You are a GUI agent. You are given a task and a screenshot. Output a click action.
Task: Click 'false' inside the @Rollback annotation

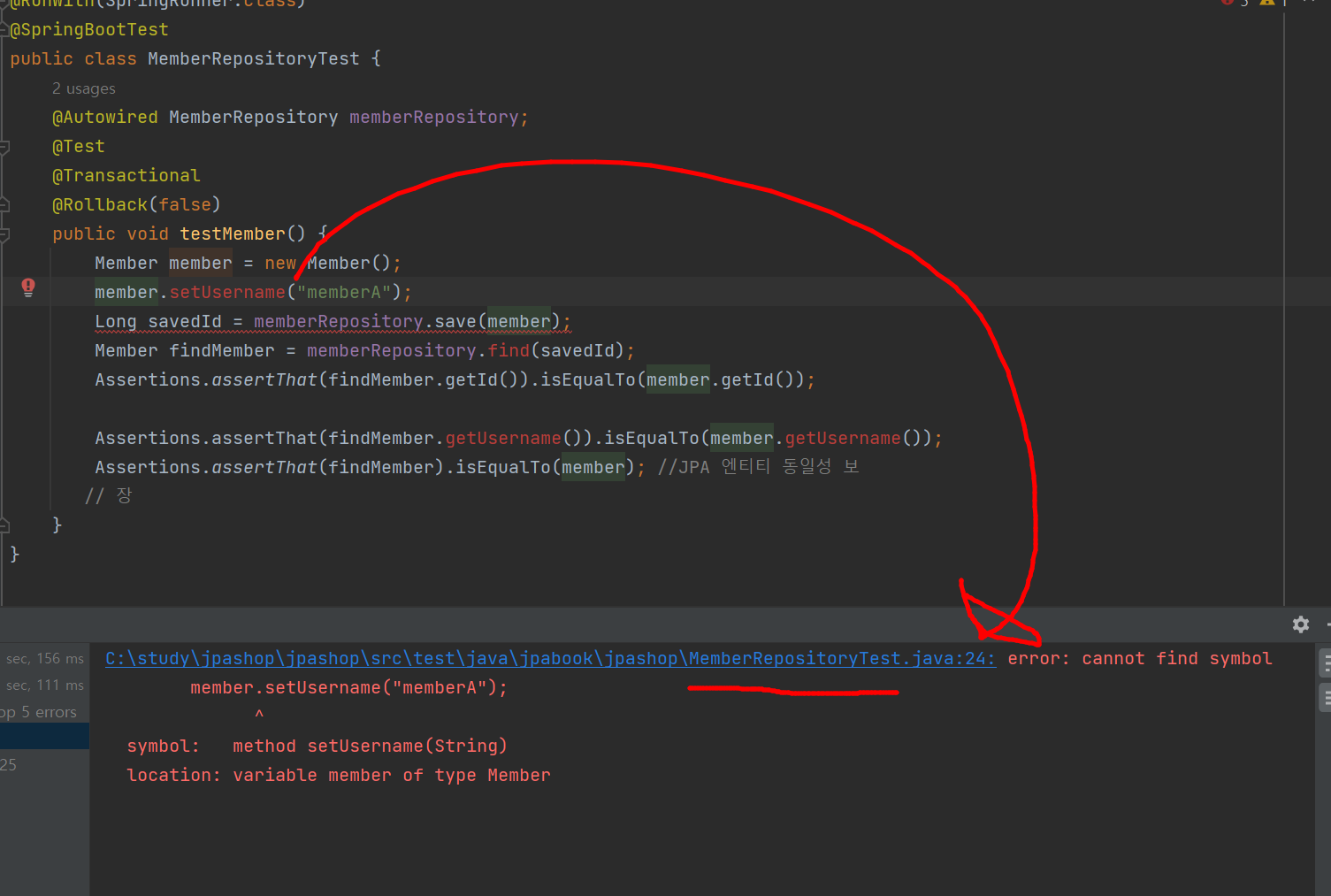[x=185, y=205]
